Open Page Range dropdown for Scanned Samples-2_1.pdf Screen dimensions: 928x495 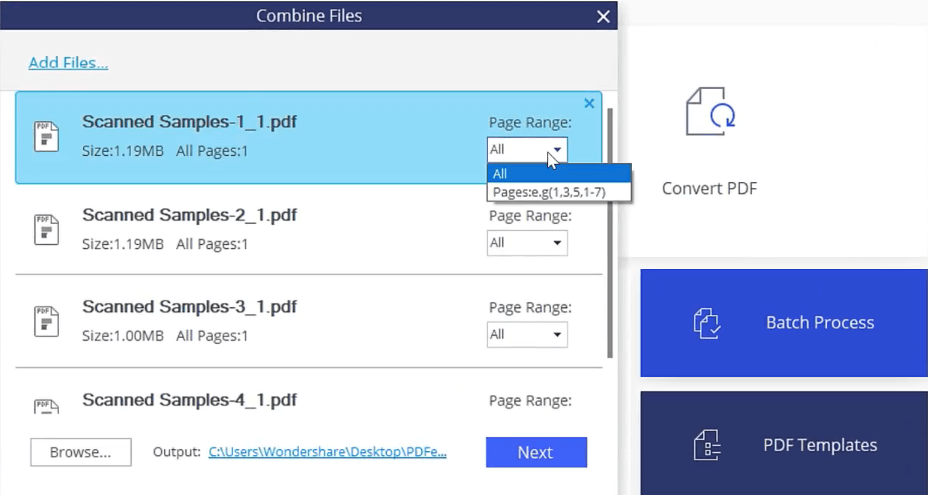tap(527, 242)
